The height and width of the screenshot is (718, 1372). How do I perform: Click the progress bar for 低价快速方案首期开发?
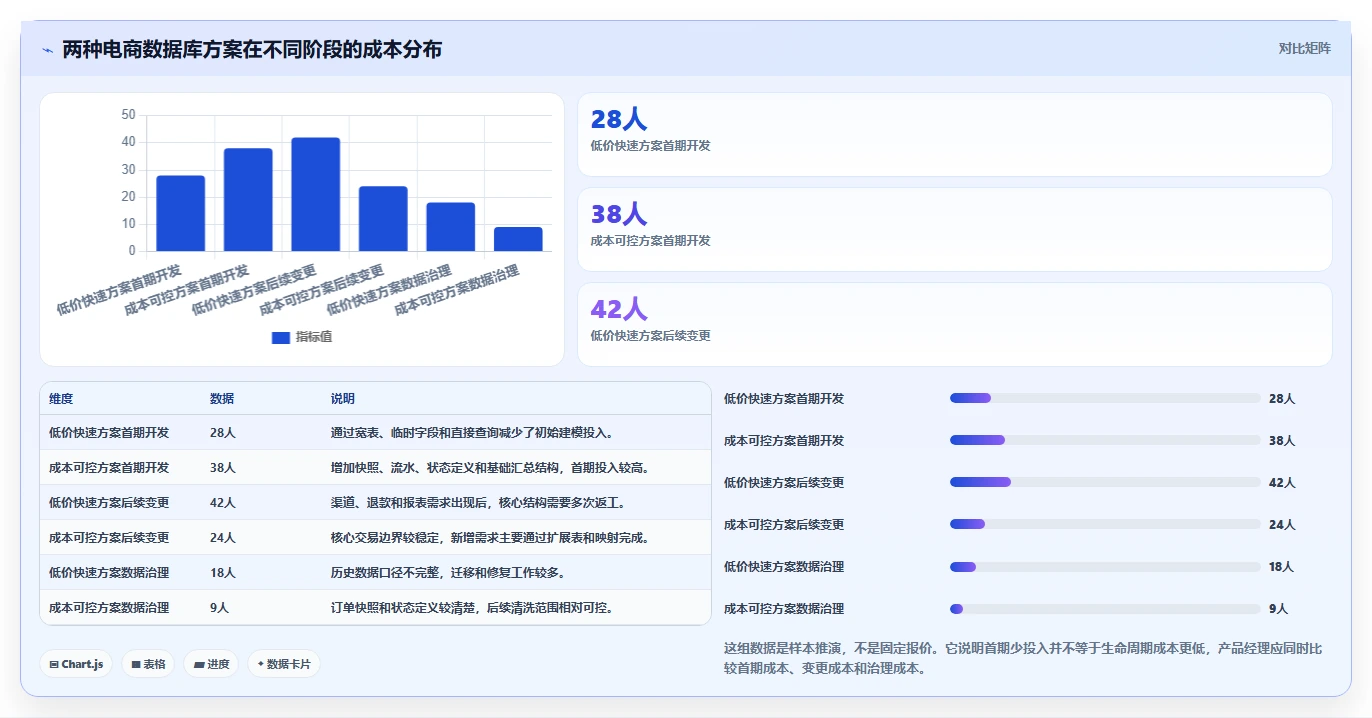(1105, 398)
